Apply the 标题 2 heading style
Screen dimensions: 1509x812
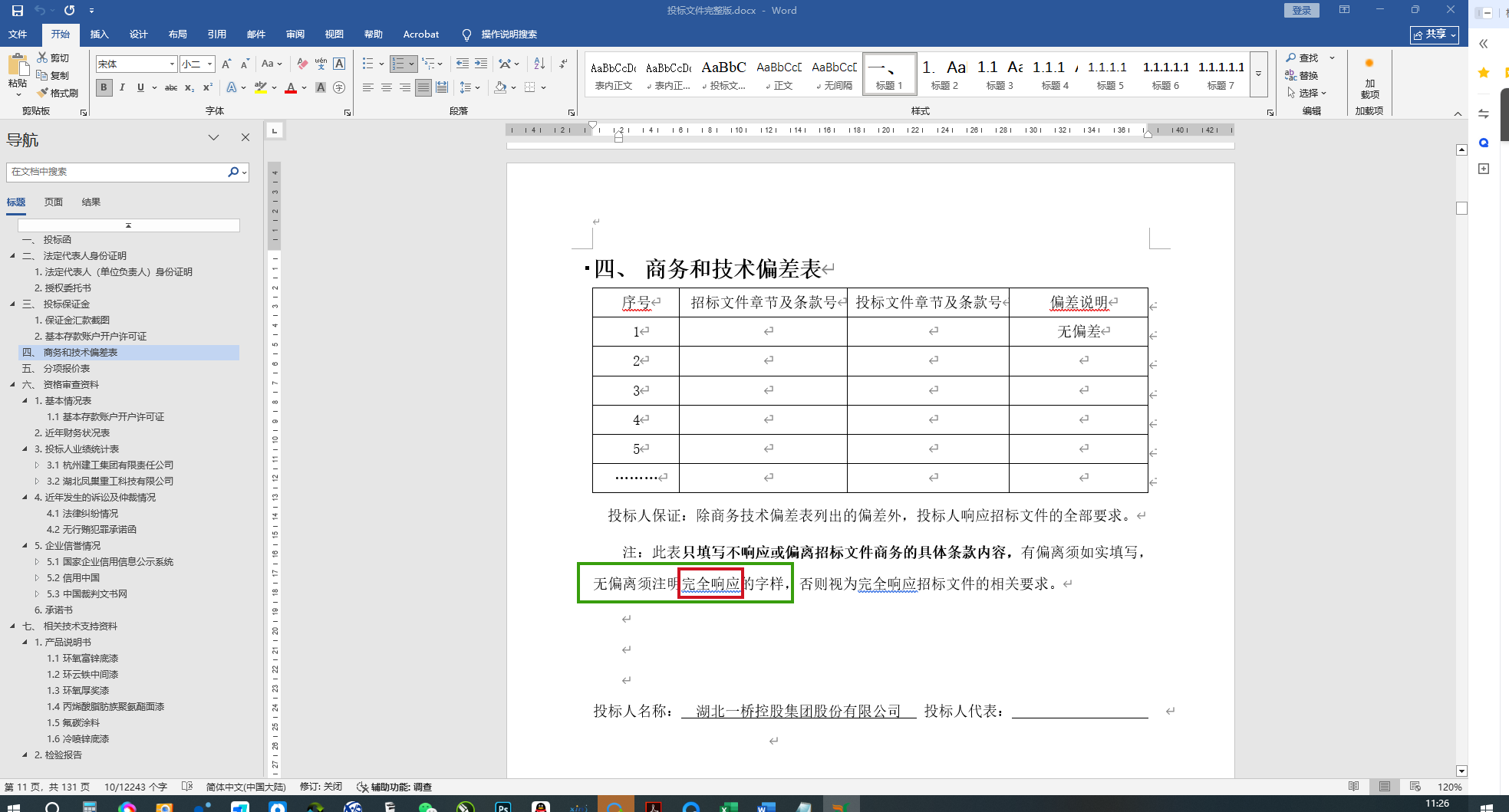click(944, 74)
